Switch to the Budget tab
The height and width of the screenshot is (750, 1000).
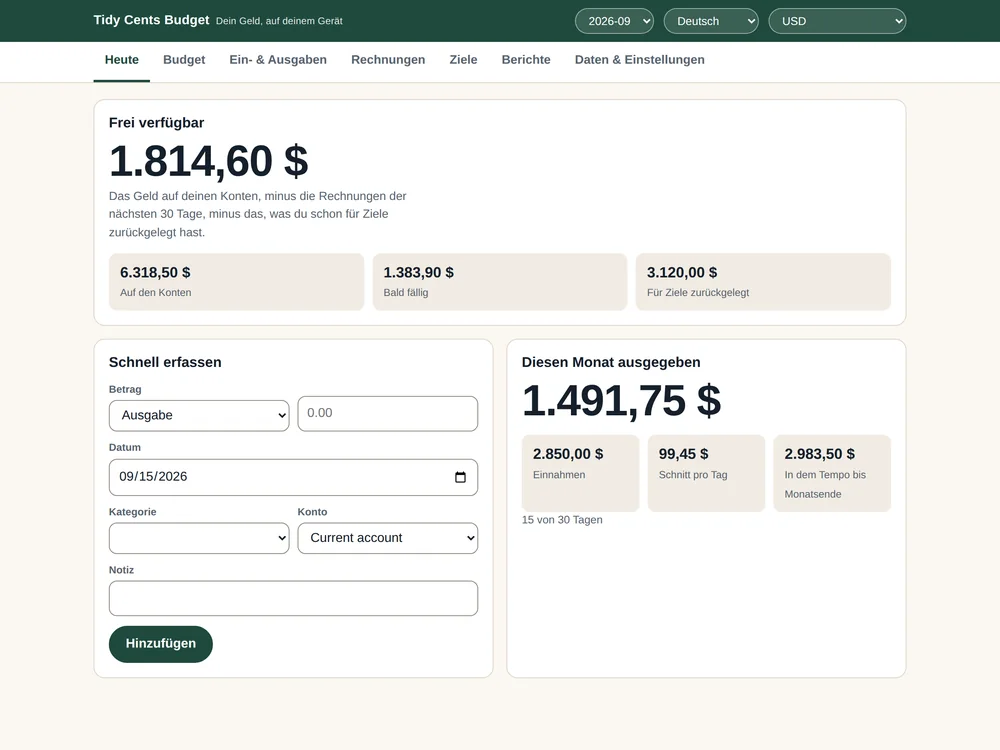click(184, 60)
